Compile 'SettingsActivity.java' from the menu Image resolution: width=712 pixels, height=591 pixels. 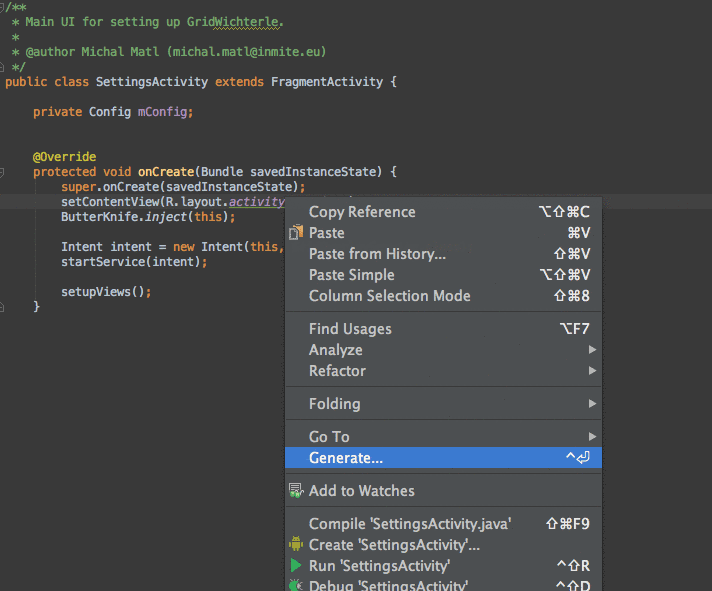click(409, 524)
